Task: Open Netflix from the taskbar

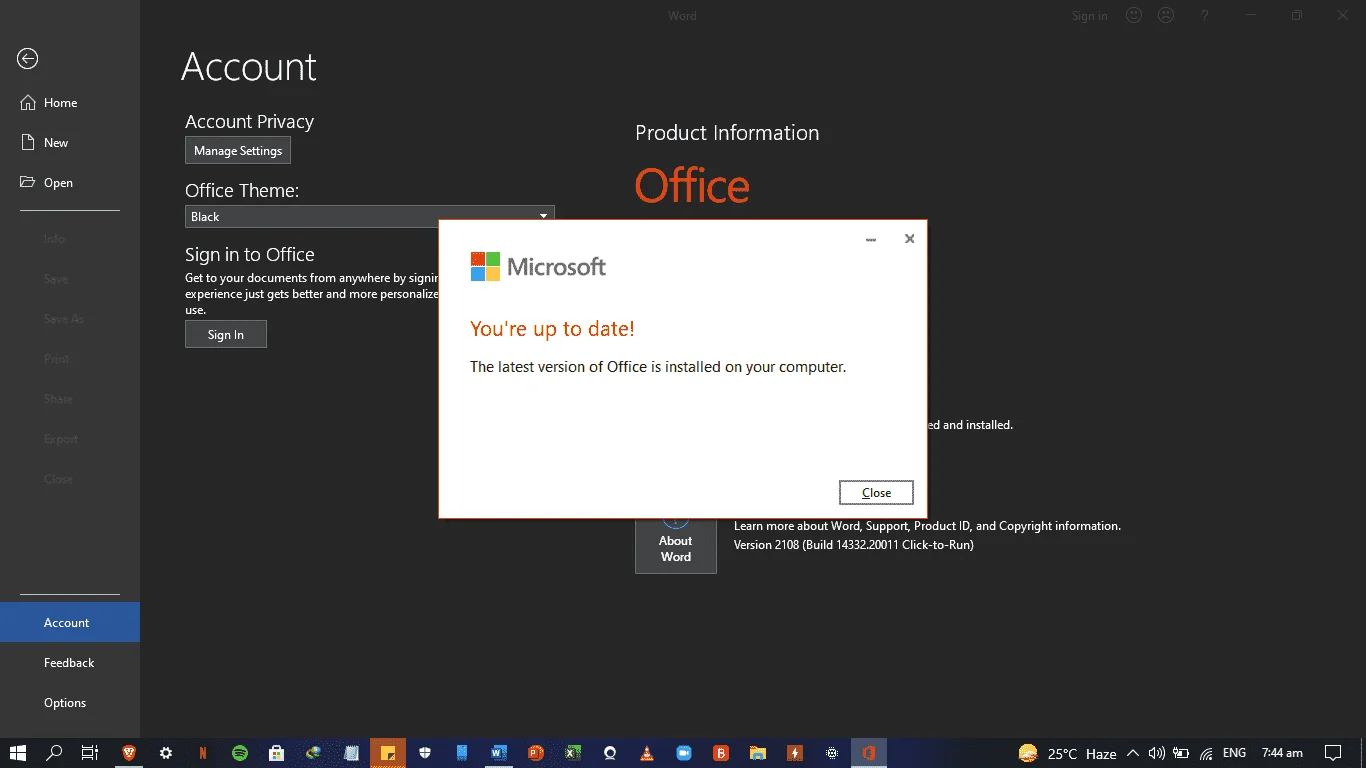Action: [203, 753]
